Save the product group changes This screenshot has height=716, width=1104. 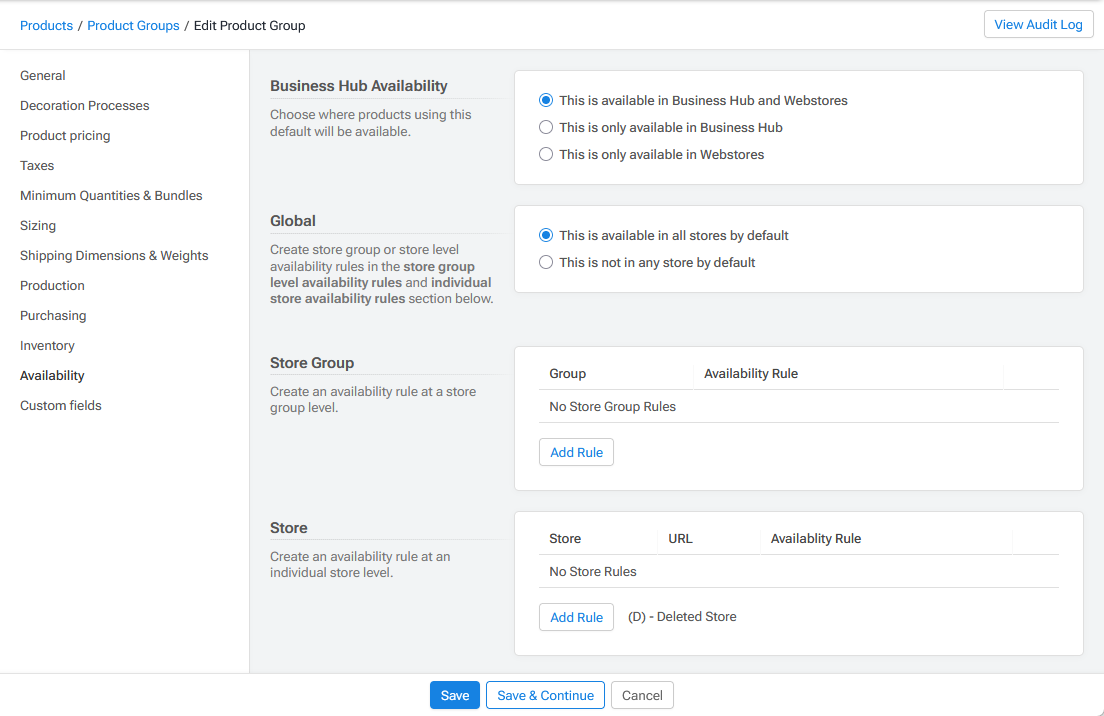pos(454,695)
